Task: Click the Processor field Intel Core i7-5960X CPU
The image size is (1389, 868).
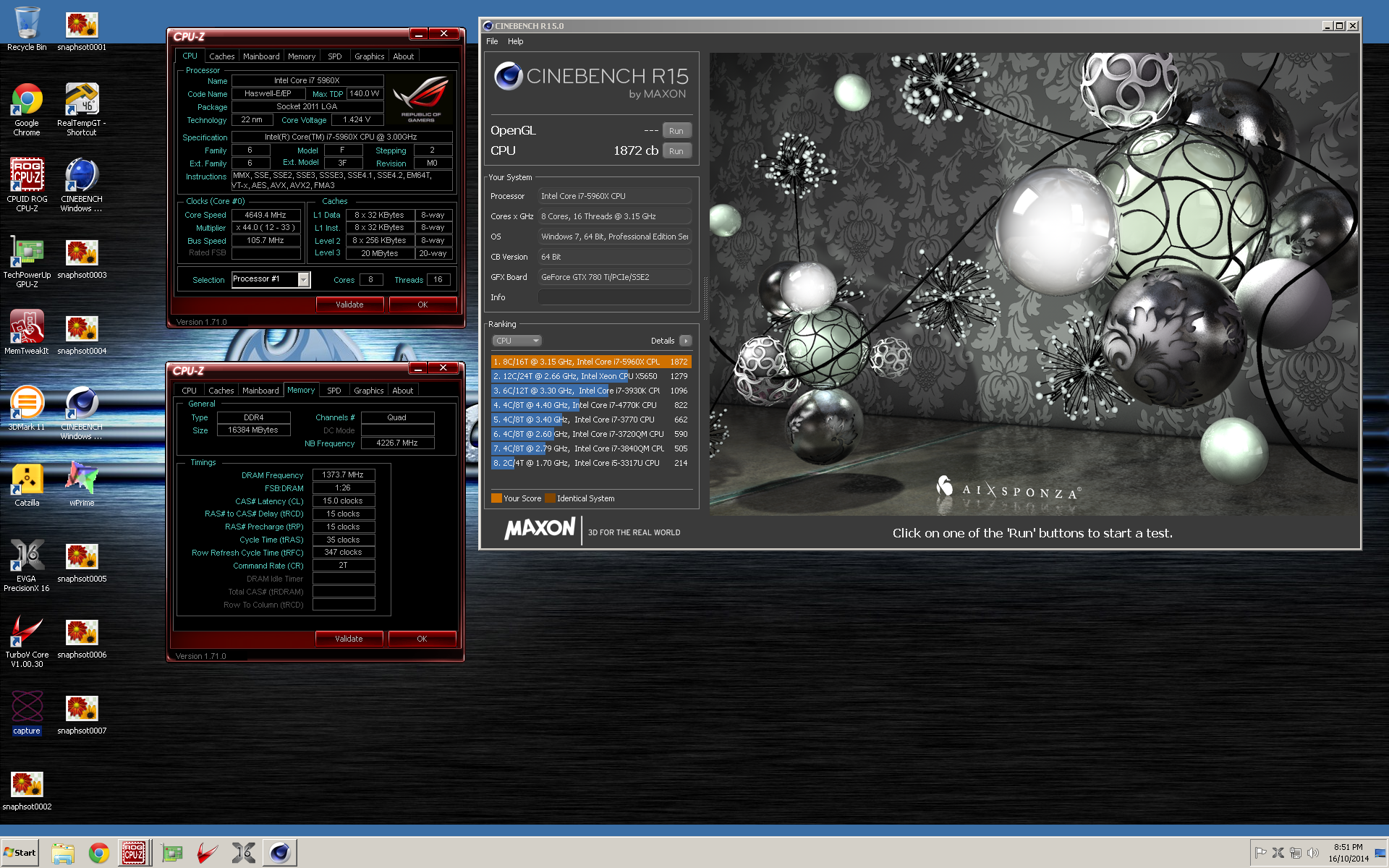Action: [615, 196]
